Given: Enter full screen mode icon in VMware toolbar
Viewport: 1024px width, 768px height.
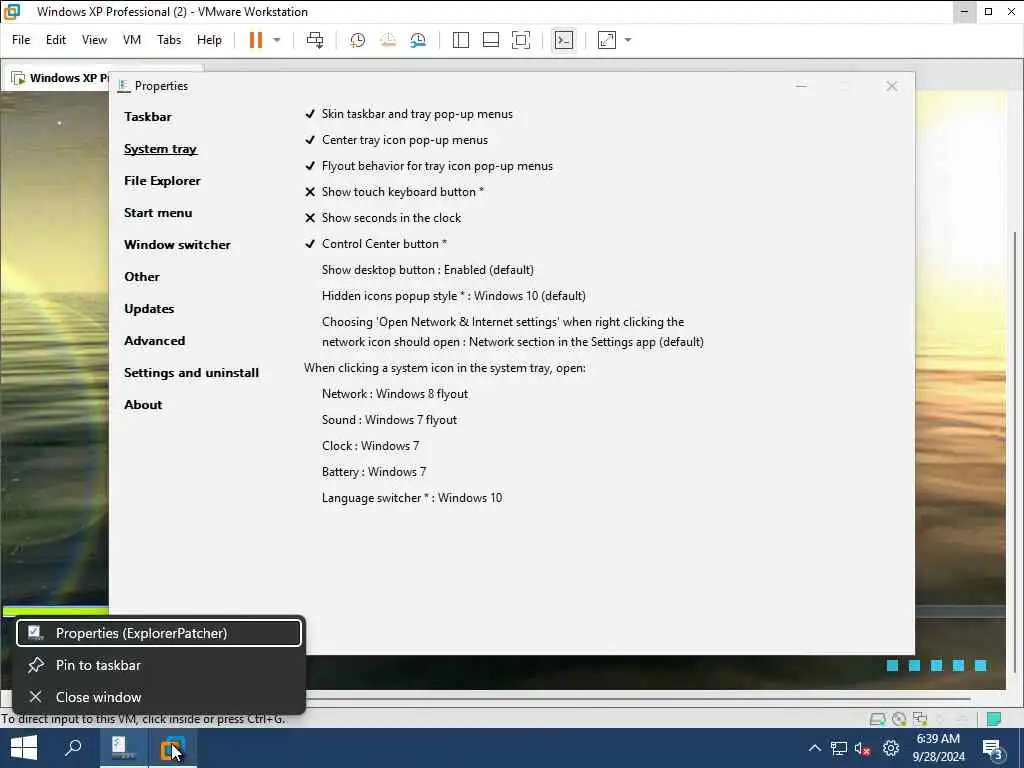Looking at the screenshot, I should 520,40.
